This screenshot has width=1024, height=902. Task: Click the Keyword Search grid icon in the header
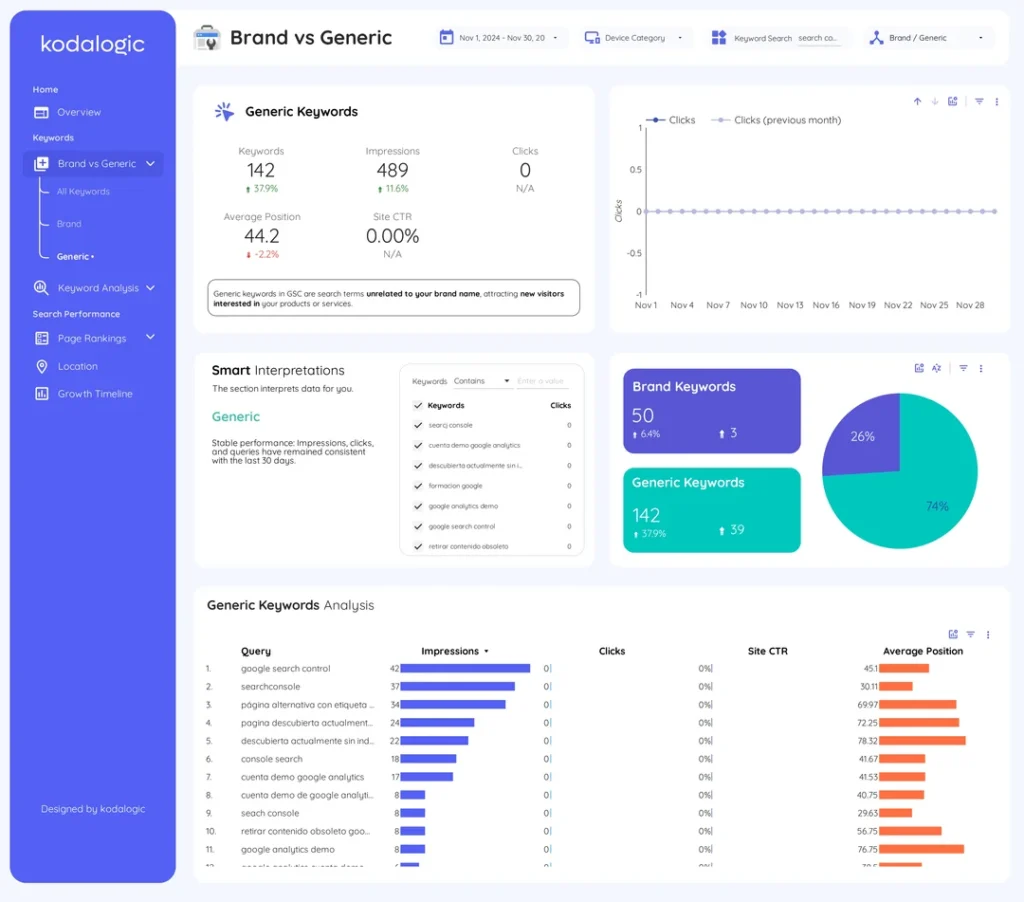[718, 37]
